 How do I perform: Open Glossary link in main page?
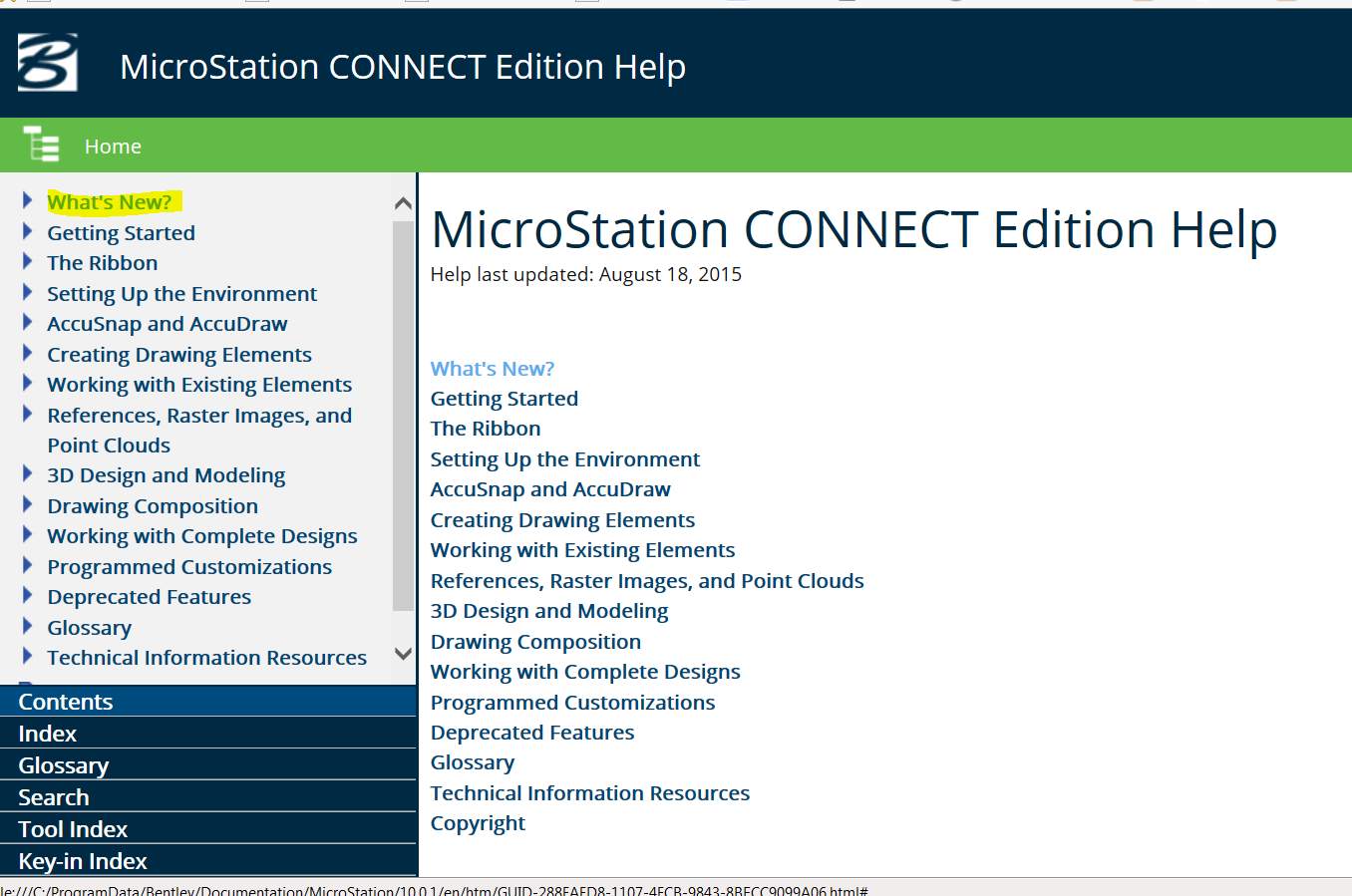point(473,762)
